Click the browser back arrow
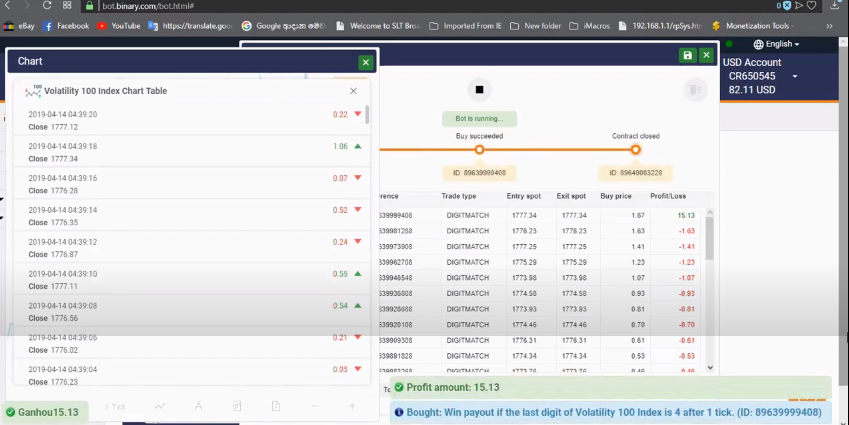Image resolution: width=849 pixels, height=425 pixels. 8,5
